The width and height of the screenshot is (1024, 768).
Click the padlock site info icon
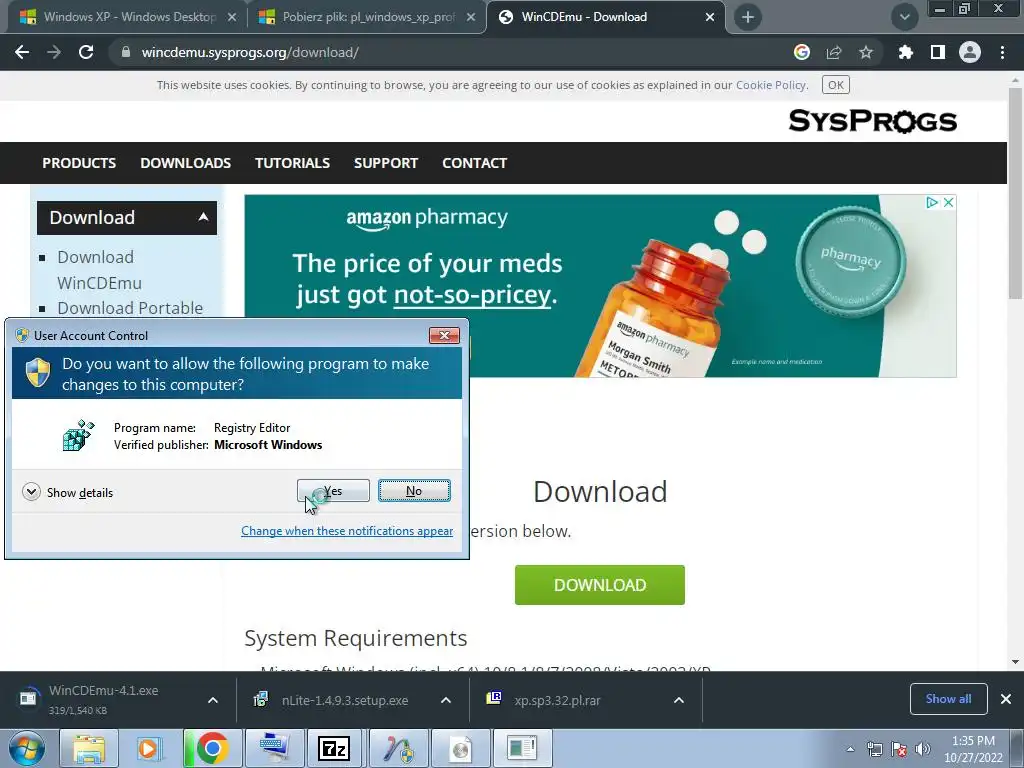click(126, 52)
